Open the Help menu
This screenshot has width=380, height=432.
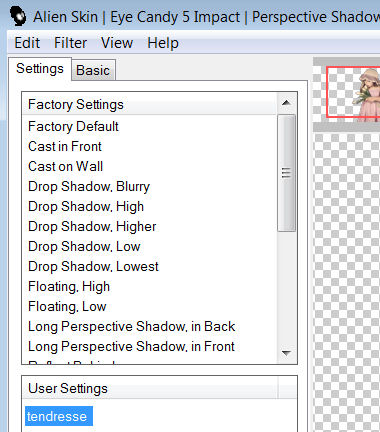(x=163, y=43)
